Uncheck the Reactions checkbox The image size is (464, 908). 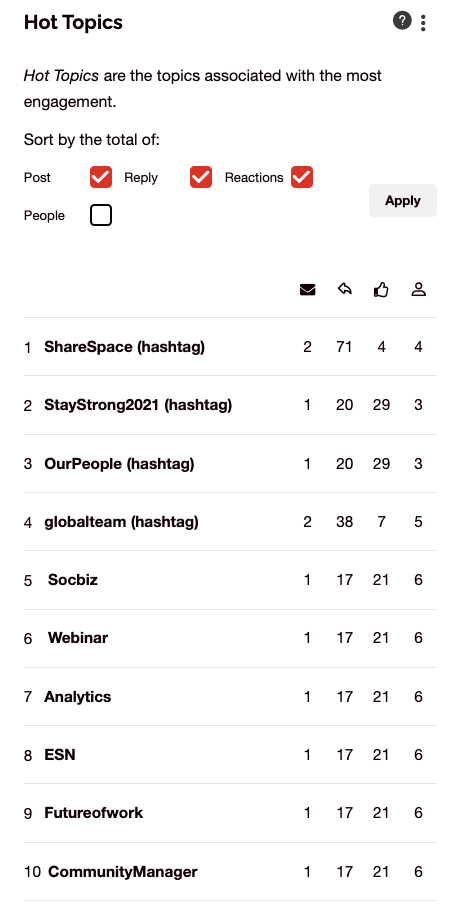point(302,177)
